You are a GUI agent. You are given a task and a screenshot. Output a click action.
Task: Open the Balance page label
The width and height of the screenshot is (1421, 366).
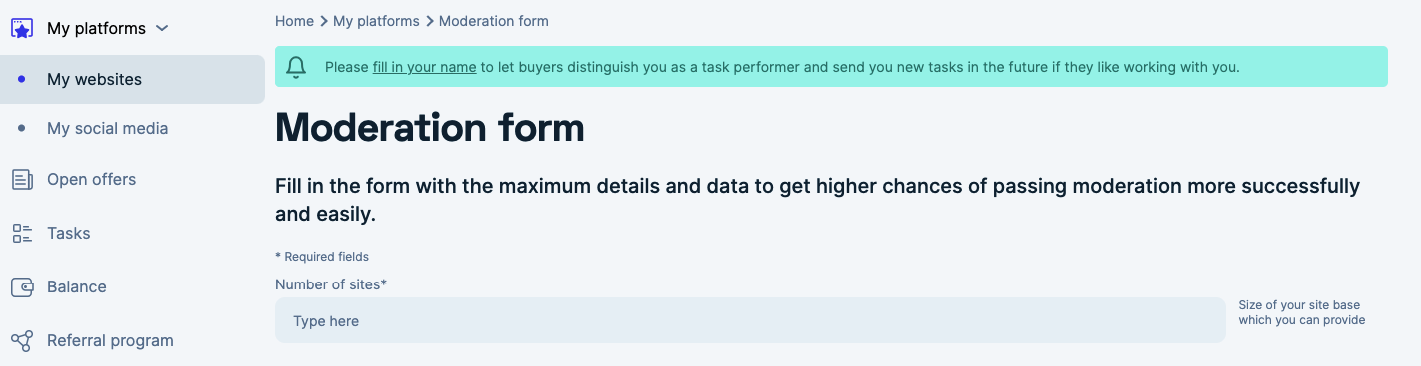coord(76,286)
